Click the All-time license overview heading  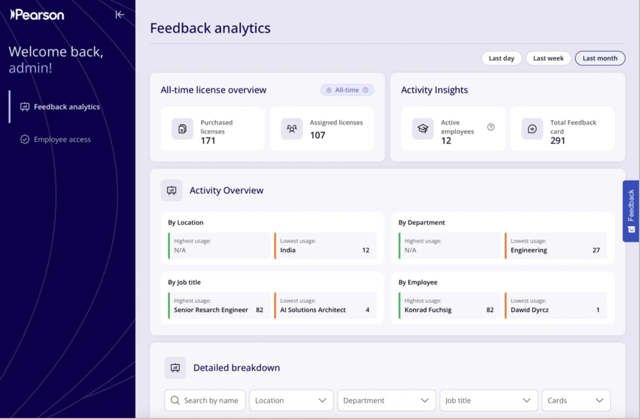click(213, 90)
